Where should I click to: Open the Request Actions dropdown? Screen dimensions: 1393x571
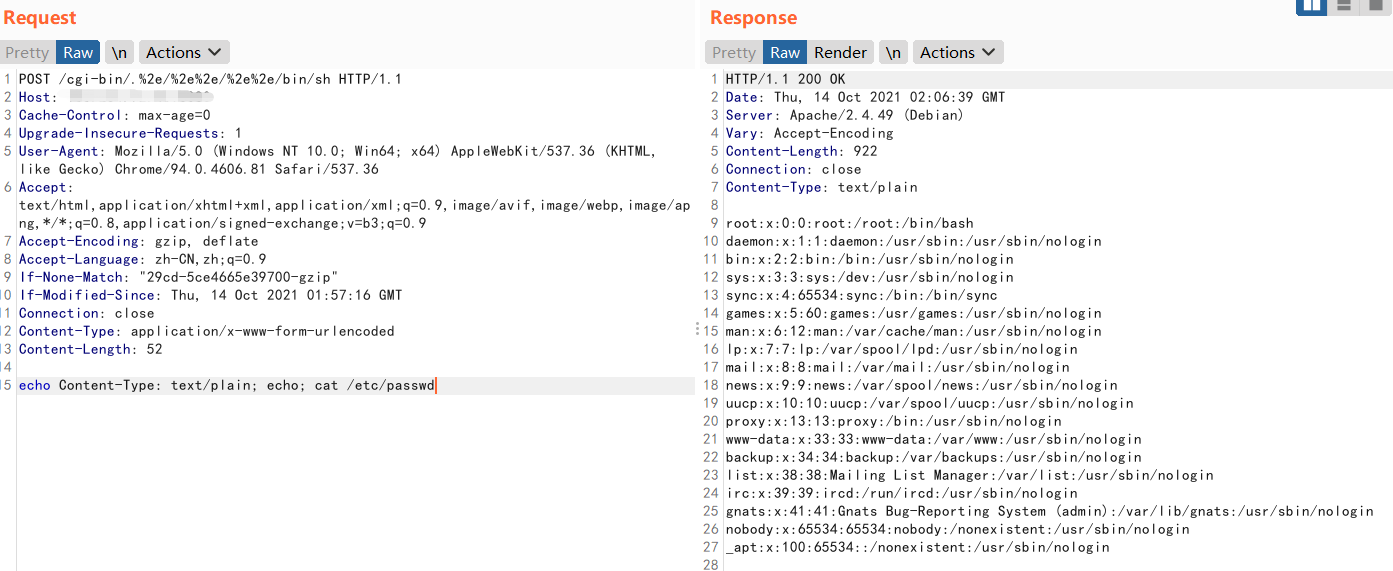point(184,53)
